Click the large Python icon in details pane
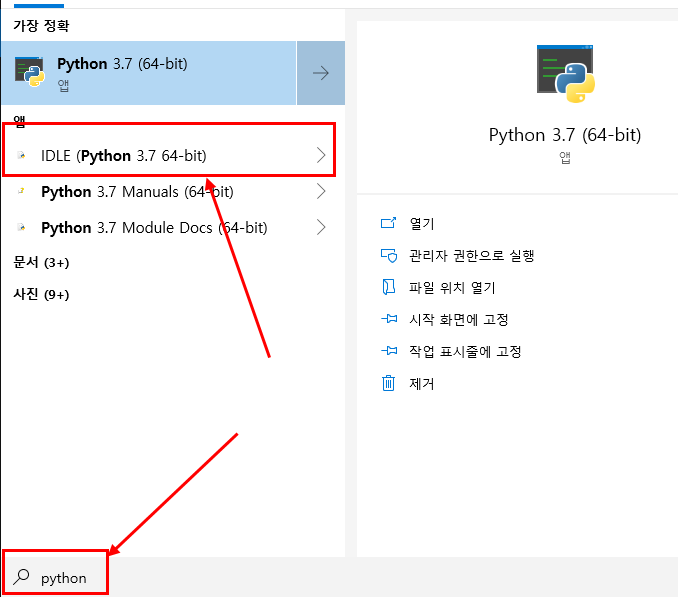 566,73
